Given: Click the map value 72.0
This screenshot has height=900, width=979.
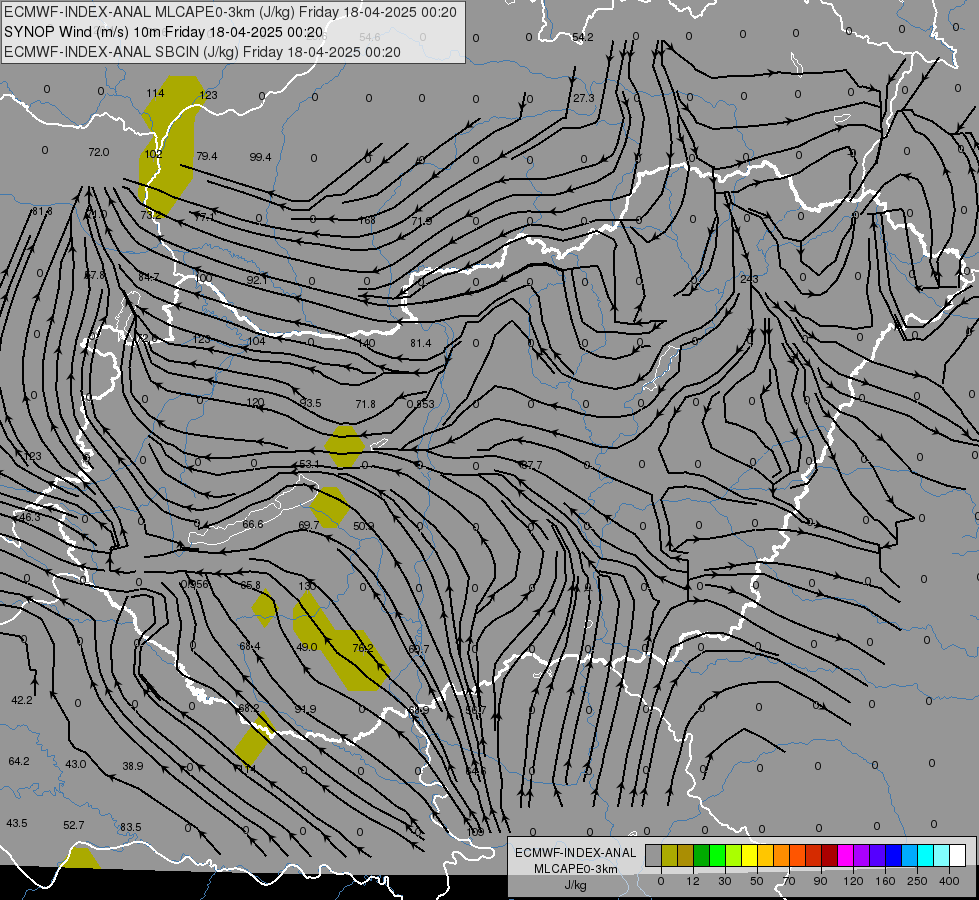Looking at the screenshot, I should point(99,152).
